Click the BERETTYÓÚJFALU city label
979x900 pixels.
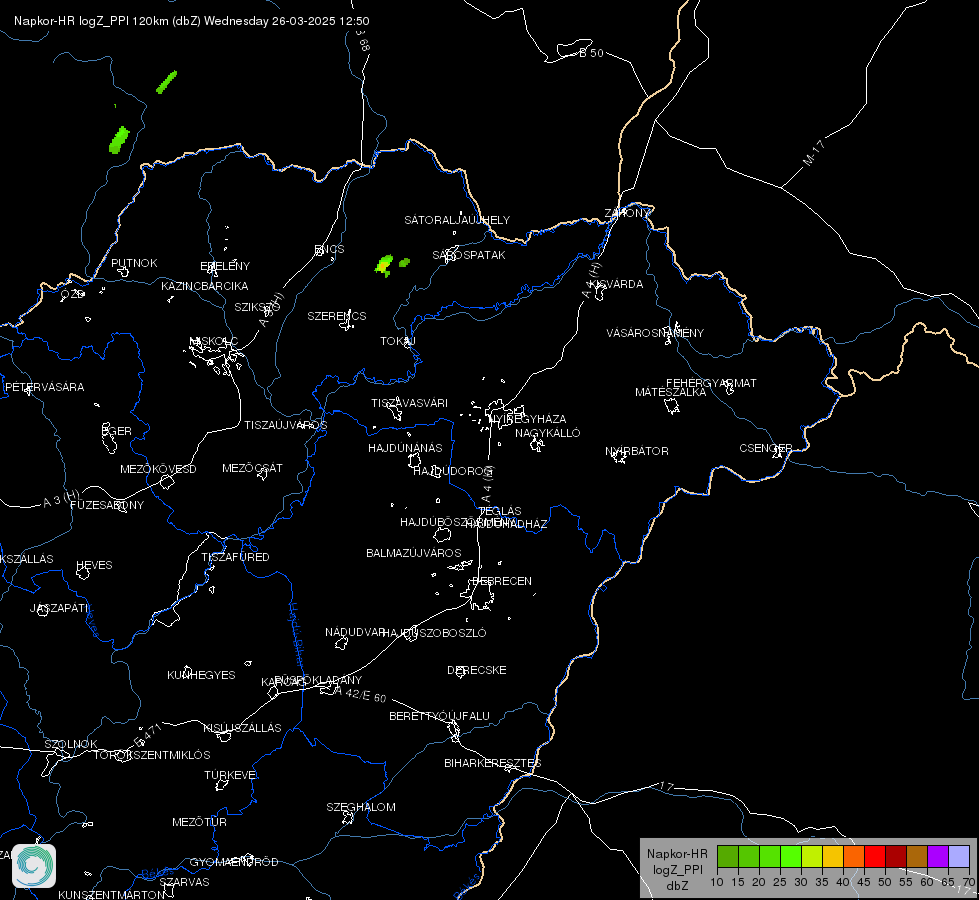pos(440,716)
